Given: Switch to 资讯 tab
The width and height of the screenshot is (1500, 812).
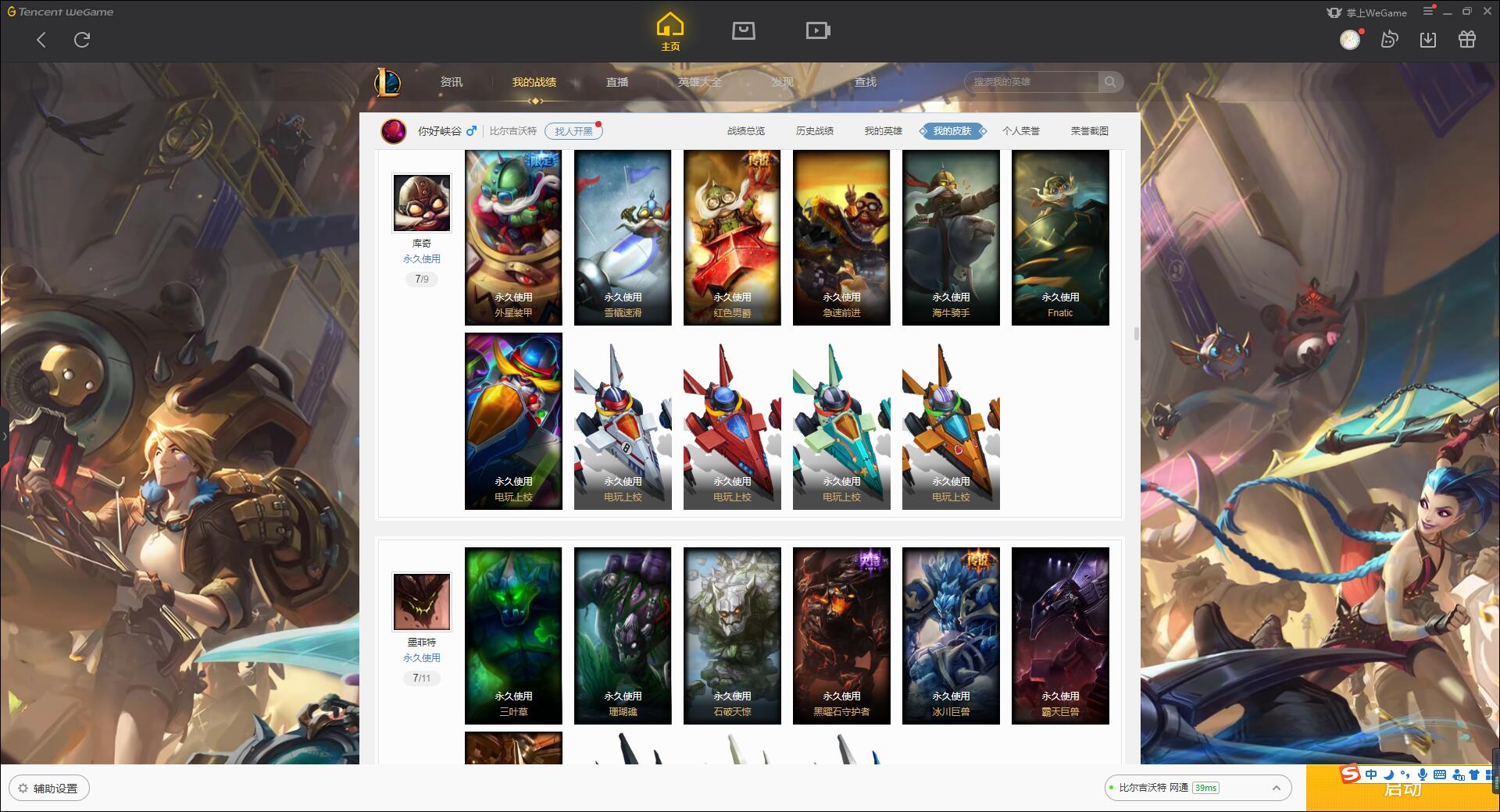Looking at the screenshot, I should (x=452, y=82).
